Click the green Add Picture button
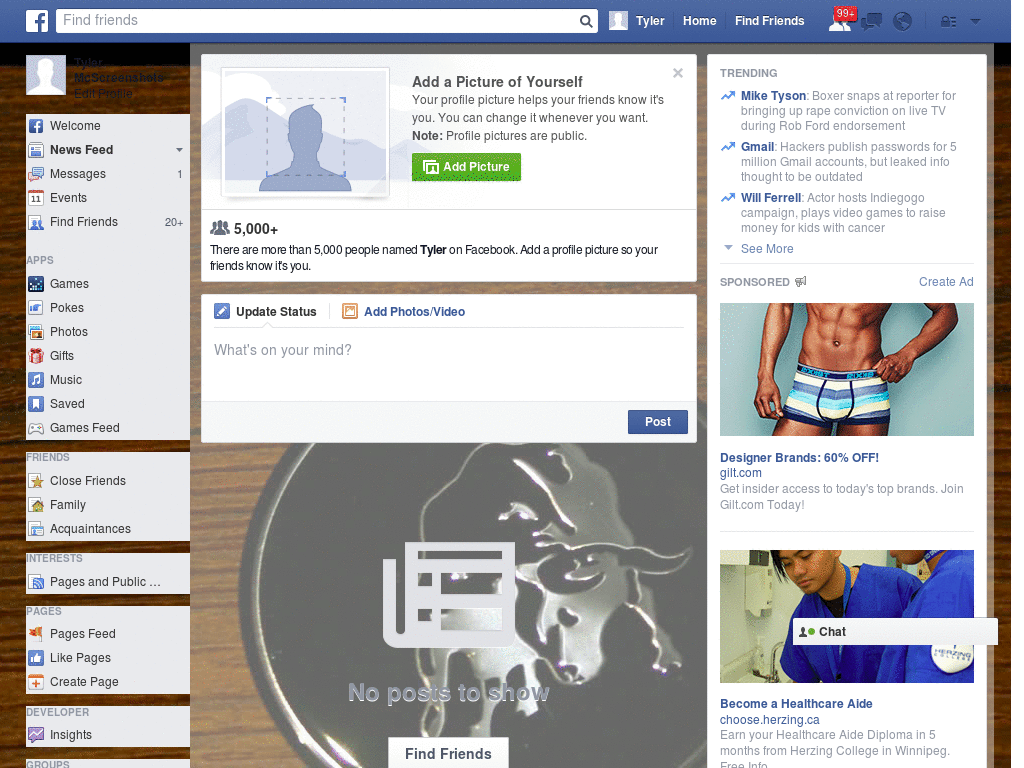Viewport: 1024px width, 768px height. [x=466, y=167]
